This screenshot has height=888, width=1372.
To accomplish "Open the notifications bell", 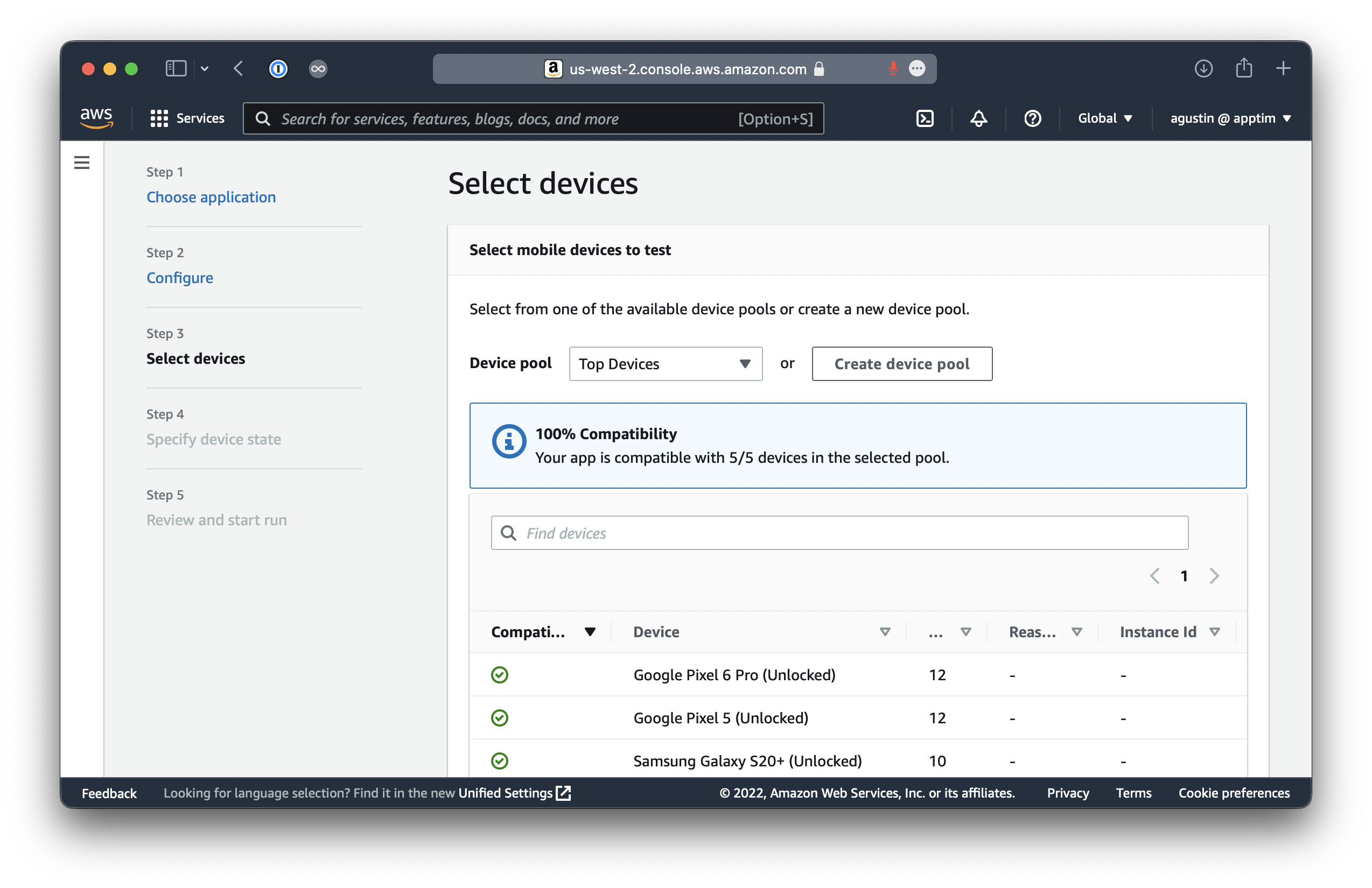I will 978,119.
